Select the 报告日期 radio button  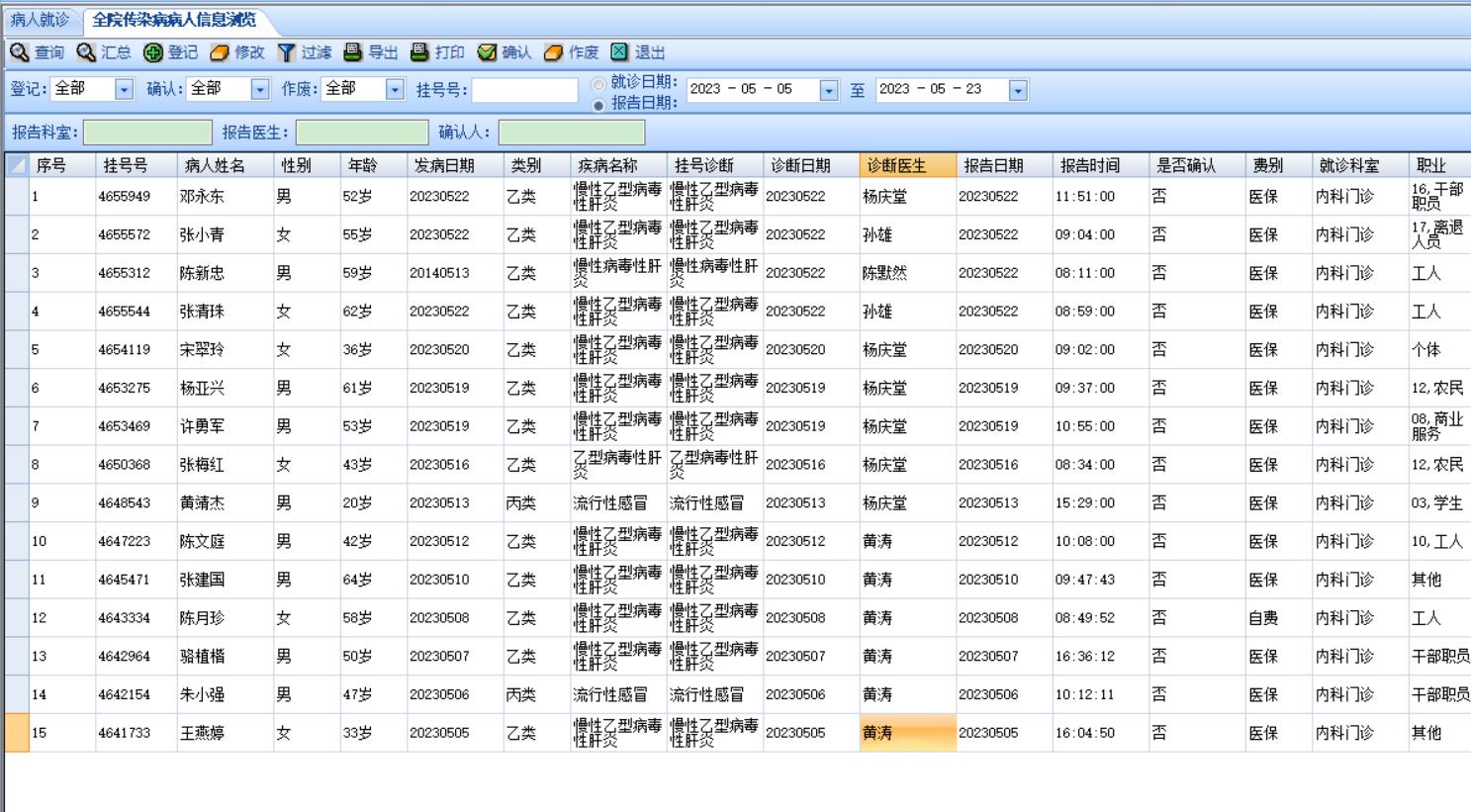[x=598, y=105]
